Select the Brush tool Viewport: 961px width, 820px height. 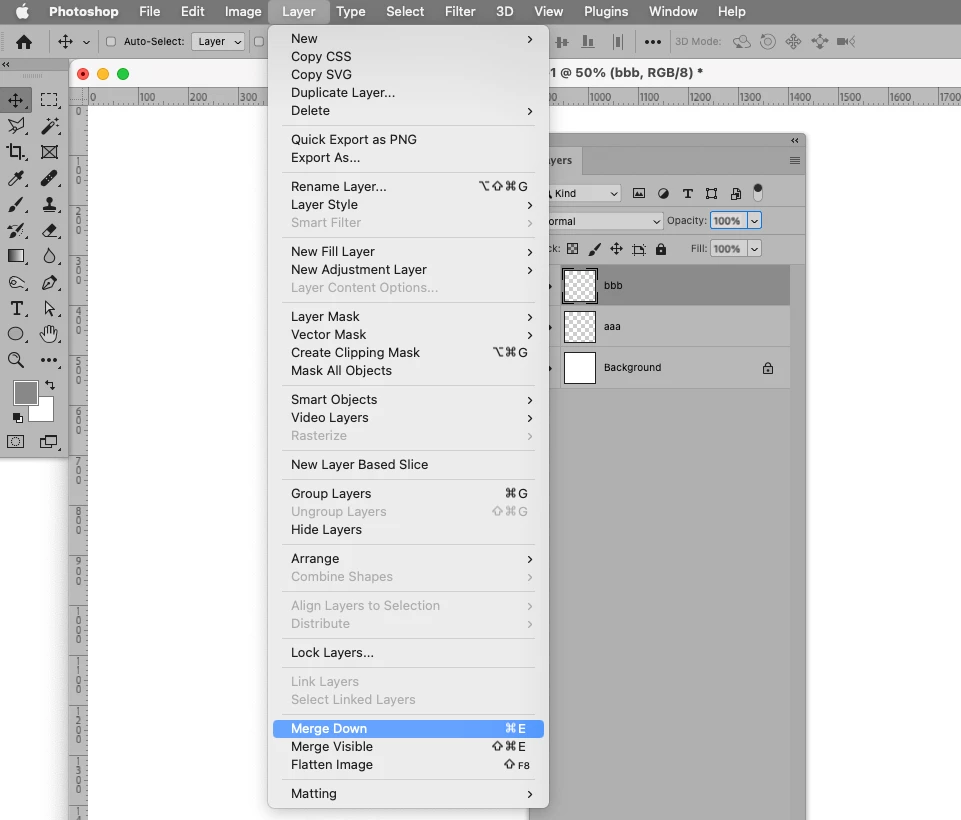point(17,205)
